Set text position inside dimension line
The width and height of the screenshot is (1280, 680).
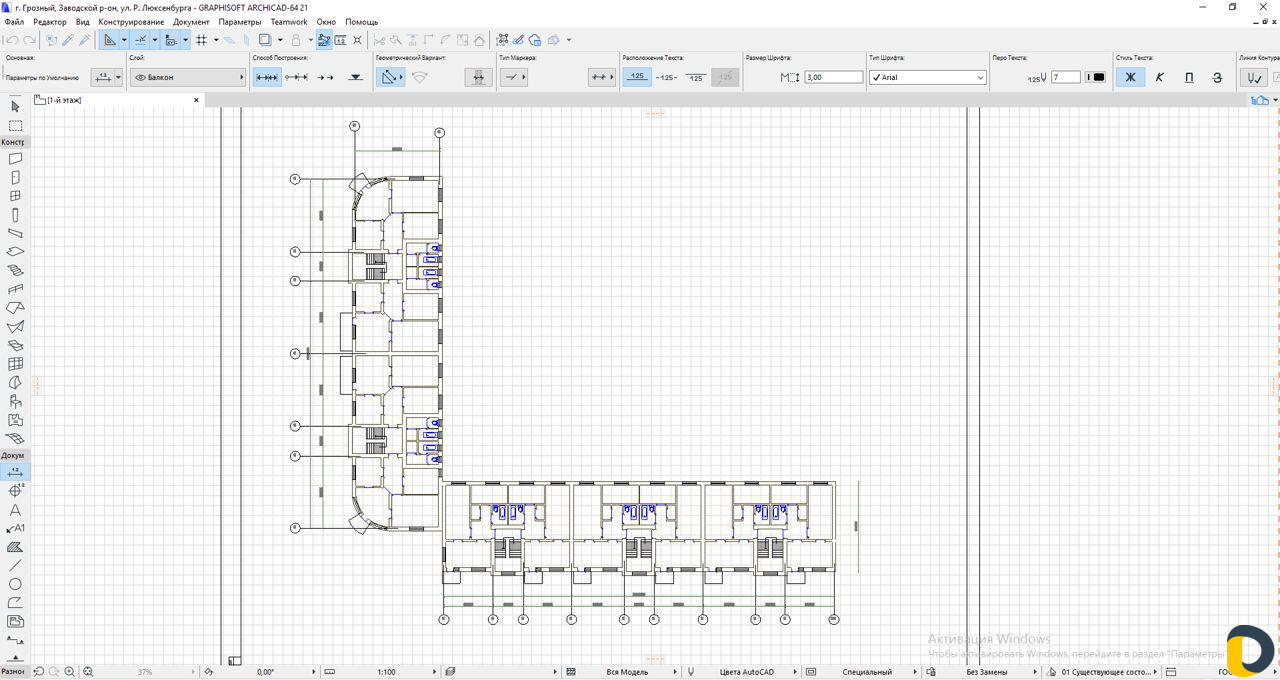[667, 77]
